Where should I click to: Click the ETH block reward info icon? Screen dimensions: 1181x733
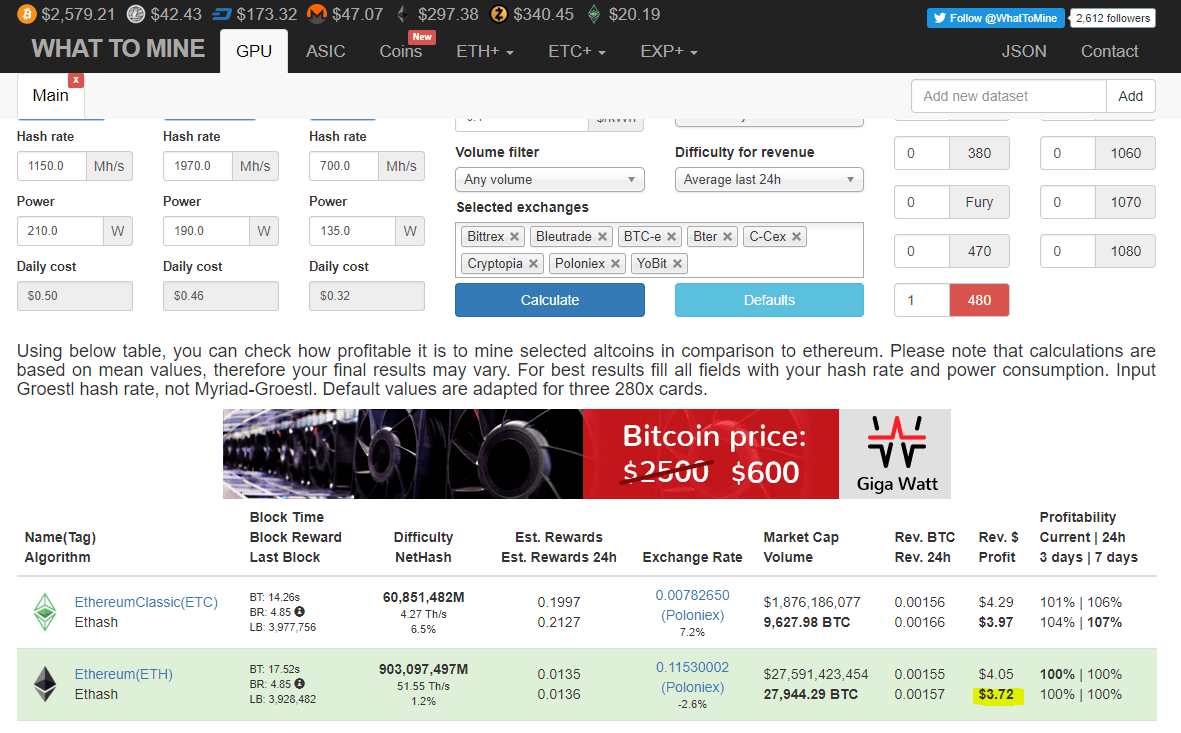pos(299,684)
